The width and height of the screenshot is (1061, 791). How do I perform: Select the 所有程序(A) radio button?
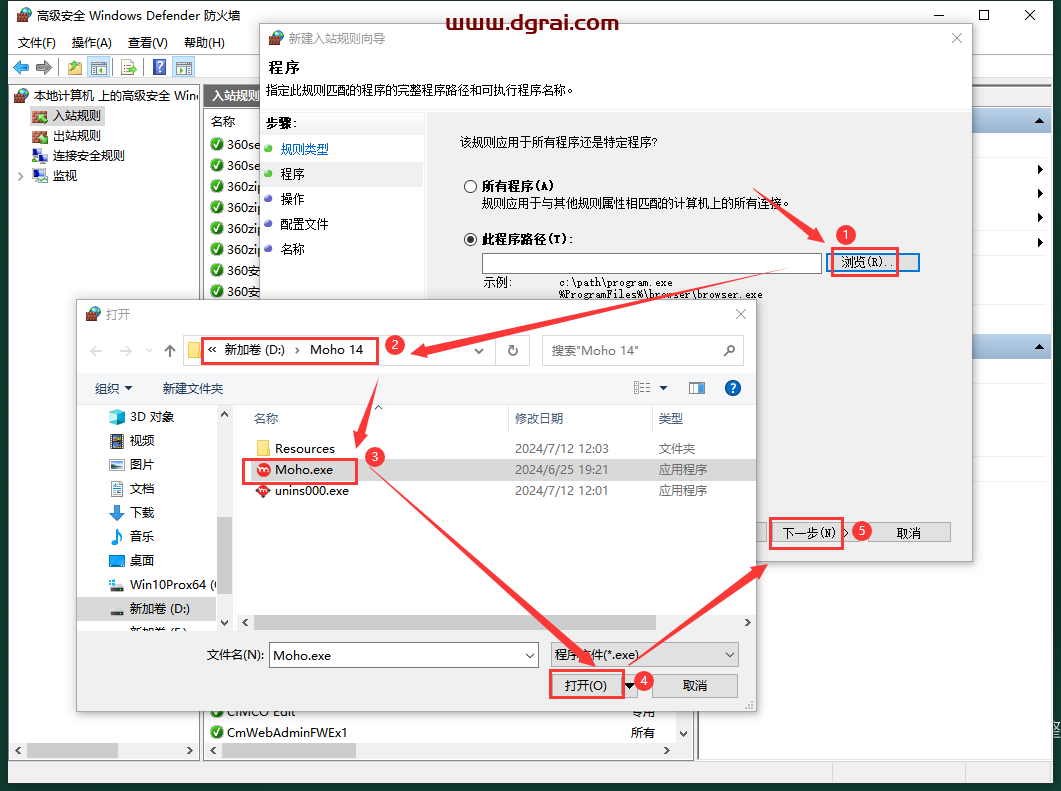pyautogui.click(x=470, y=186)
